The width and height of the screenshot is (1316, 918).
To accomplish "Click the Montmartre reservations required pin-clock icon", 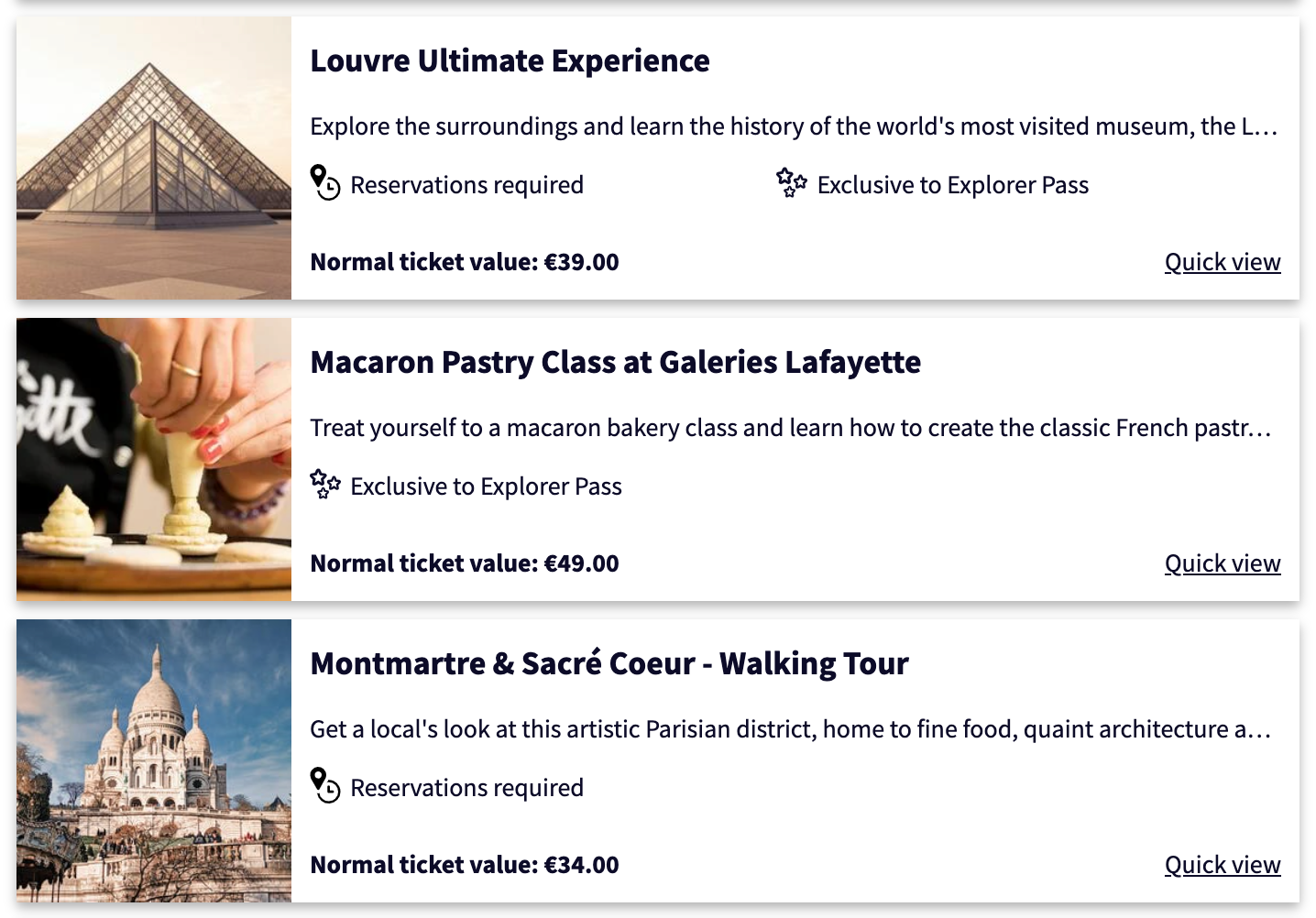I will [x=325, y=785].
